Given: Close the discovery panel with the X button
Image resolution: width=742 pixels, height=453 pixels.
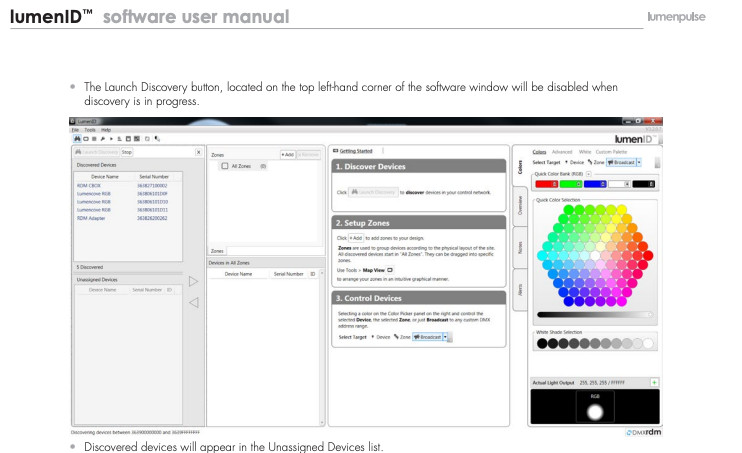Looking at the screenshot, I should [198, 152].
